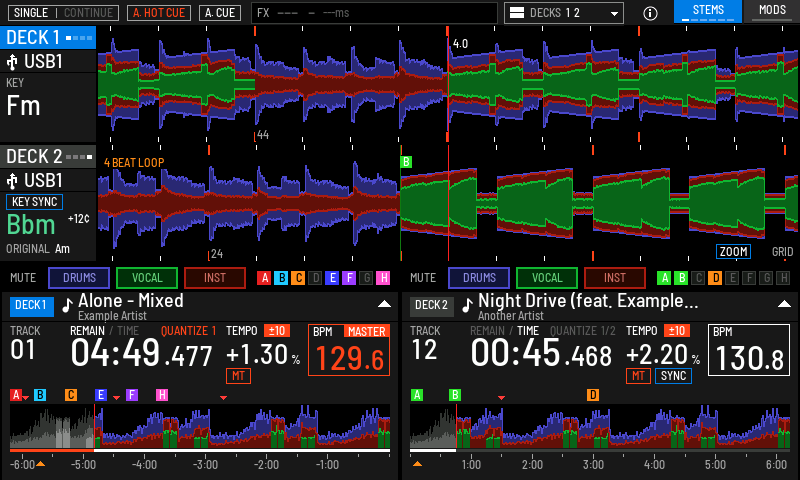Jump to cue C marker on Deck 1 overview
Viewport: 800px width, 480px height.
click(71, 395)
